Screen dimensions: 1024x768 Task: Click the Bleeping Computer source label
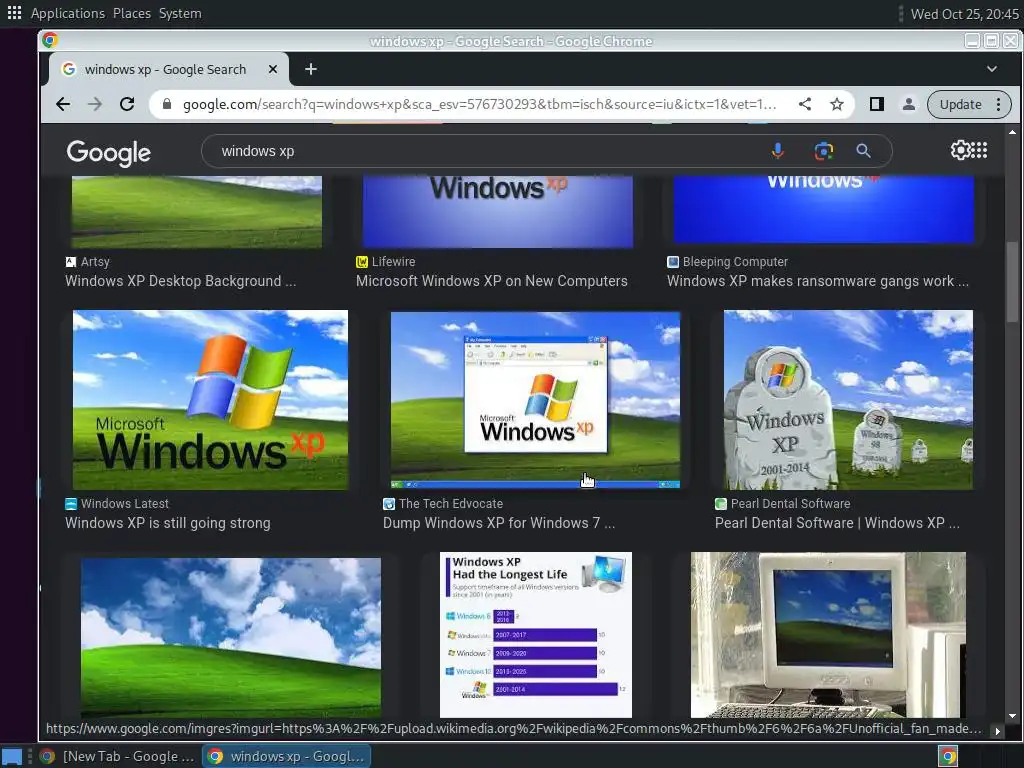(735, 262)
